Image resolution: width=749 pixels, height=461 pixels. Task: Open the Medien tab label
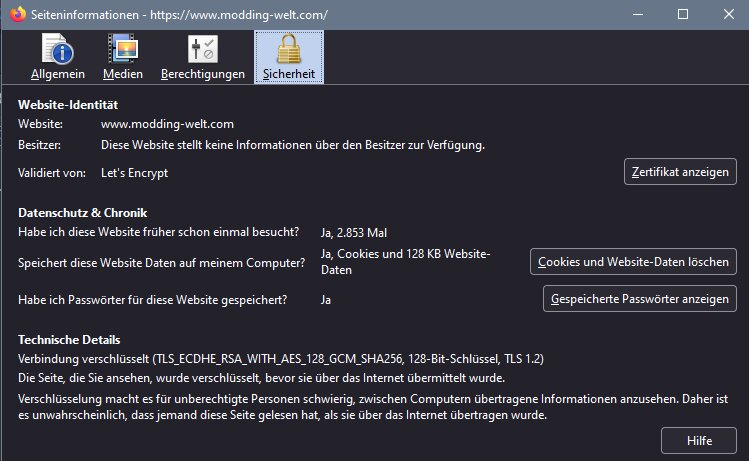[122, 74]
